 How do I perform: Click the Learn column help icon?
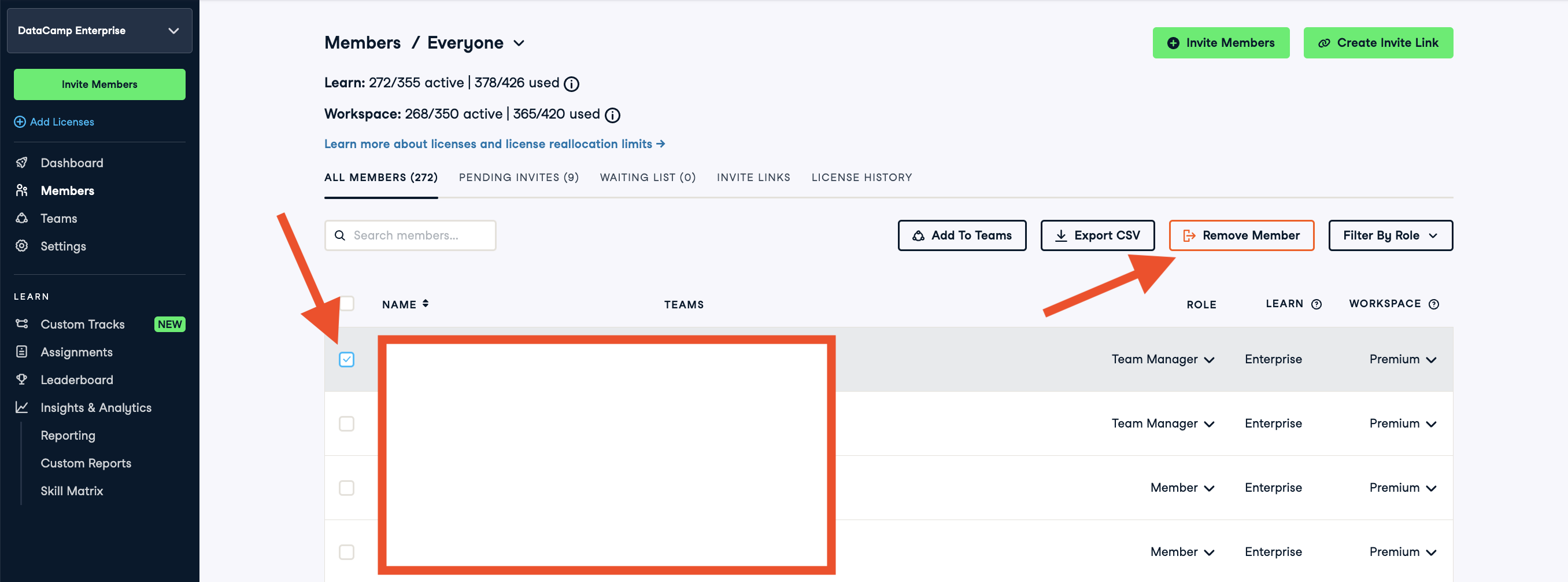(1316, 304)
